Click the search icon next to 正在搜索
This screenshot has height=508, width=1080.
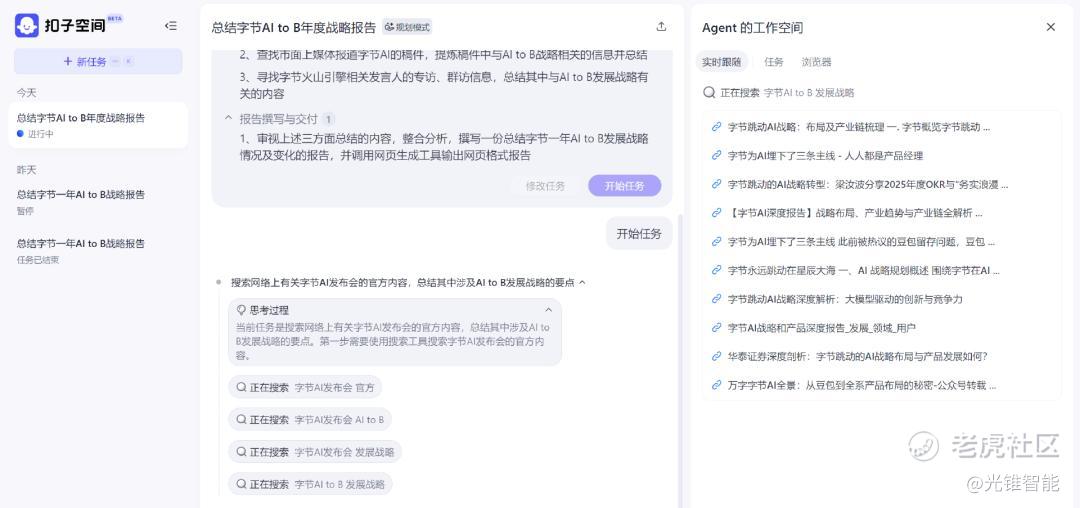(x=709, y=92)
